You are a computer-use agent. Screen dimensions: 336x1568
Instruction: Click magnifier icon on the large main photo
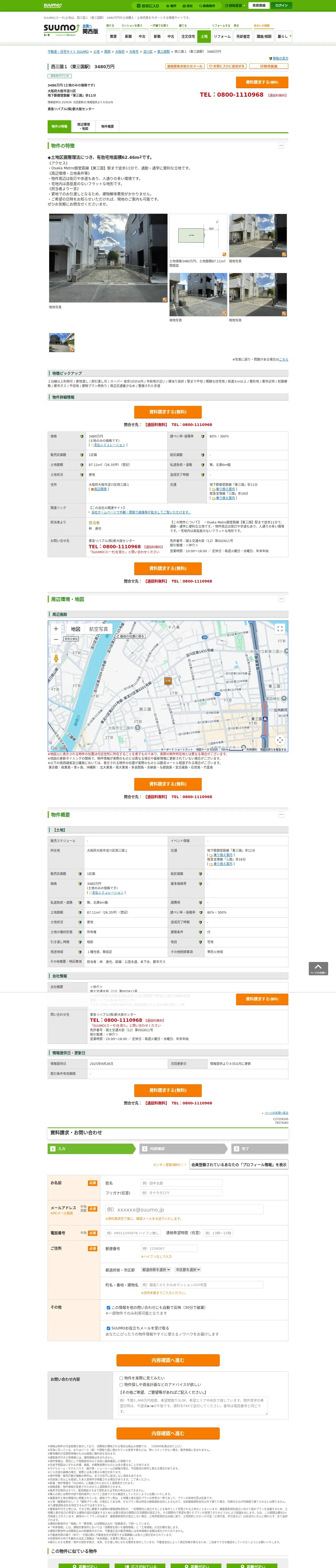(165, 299)
